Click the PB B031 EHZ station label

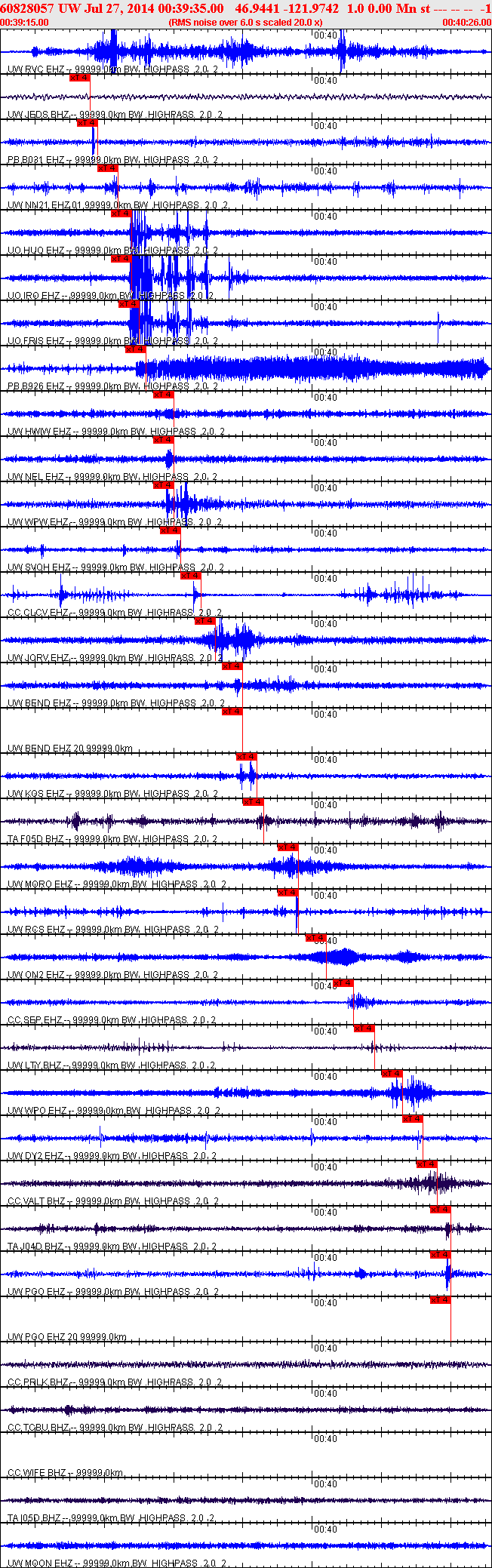click(113, 160)
